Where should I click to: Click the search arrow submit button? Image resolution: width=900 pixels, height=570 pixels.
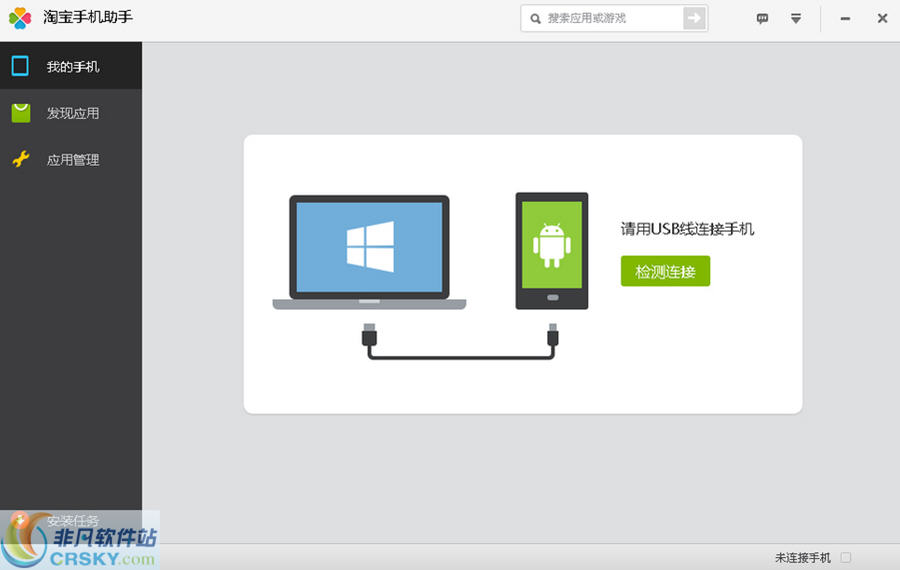pos(694,18)
